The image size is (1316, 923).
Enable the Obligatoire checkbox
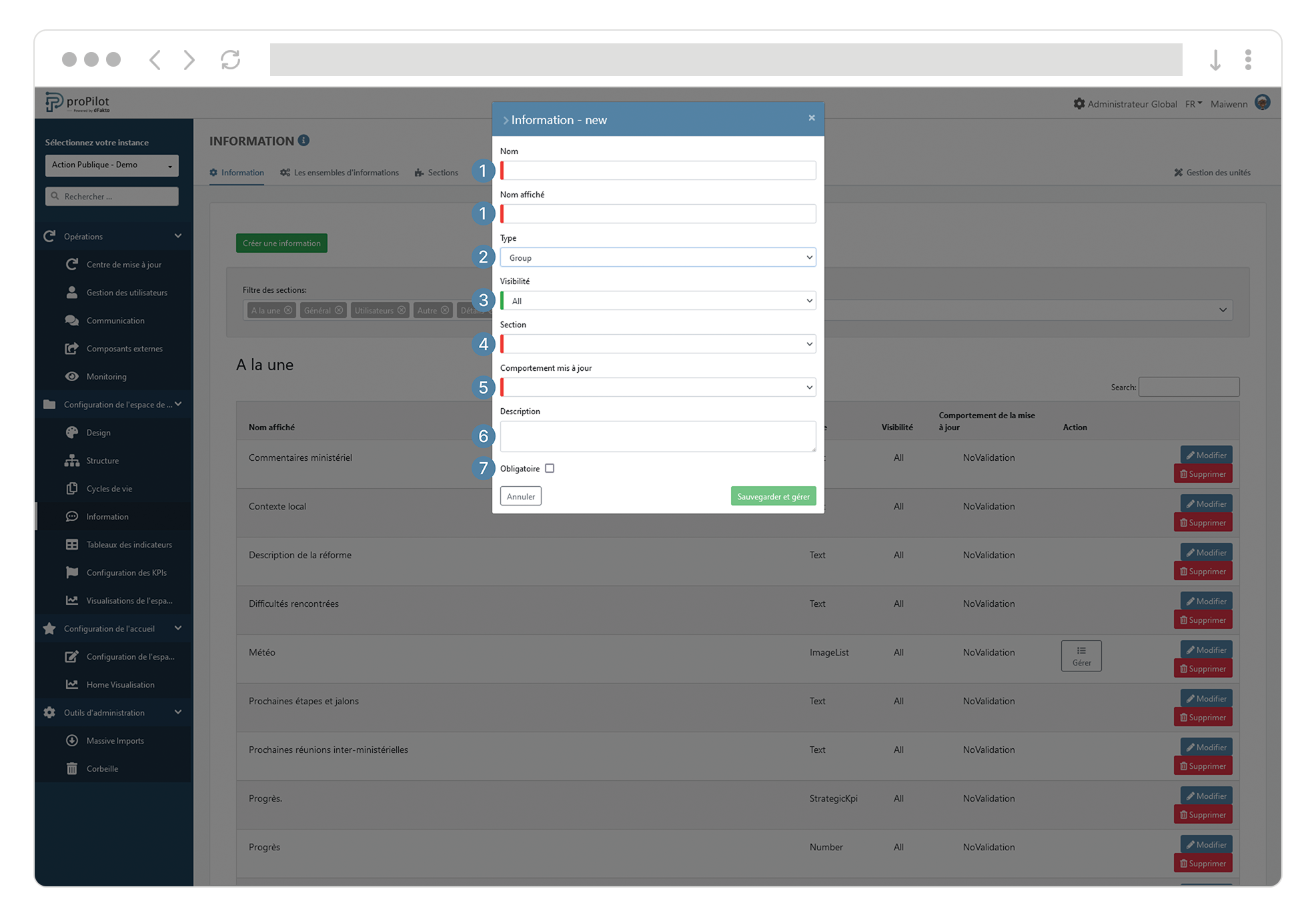tap(550, 468)
